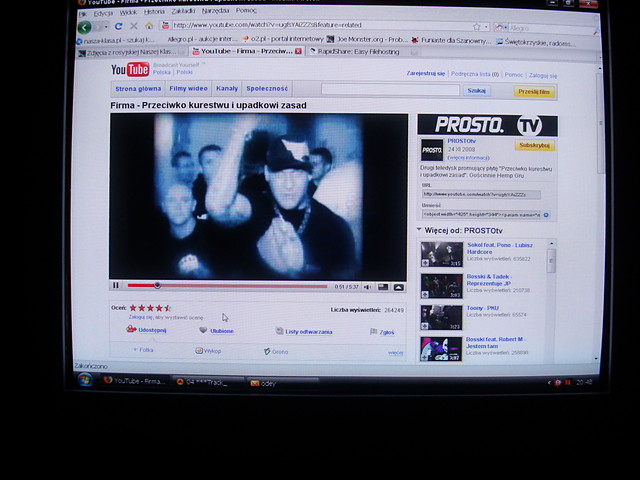
Task: Mute the video with speaker icon
Action: 367,287
